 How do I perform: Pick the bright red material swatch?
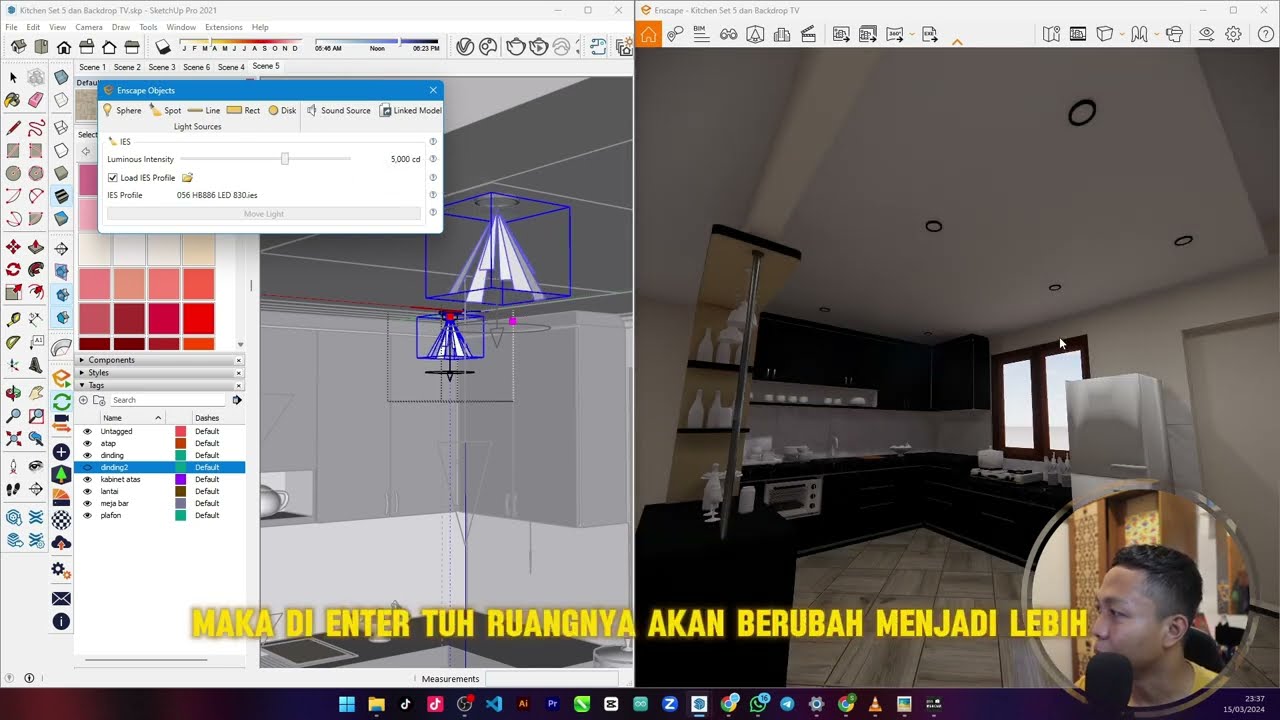coord(199,318)
